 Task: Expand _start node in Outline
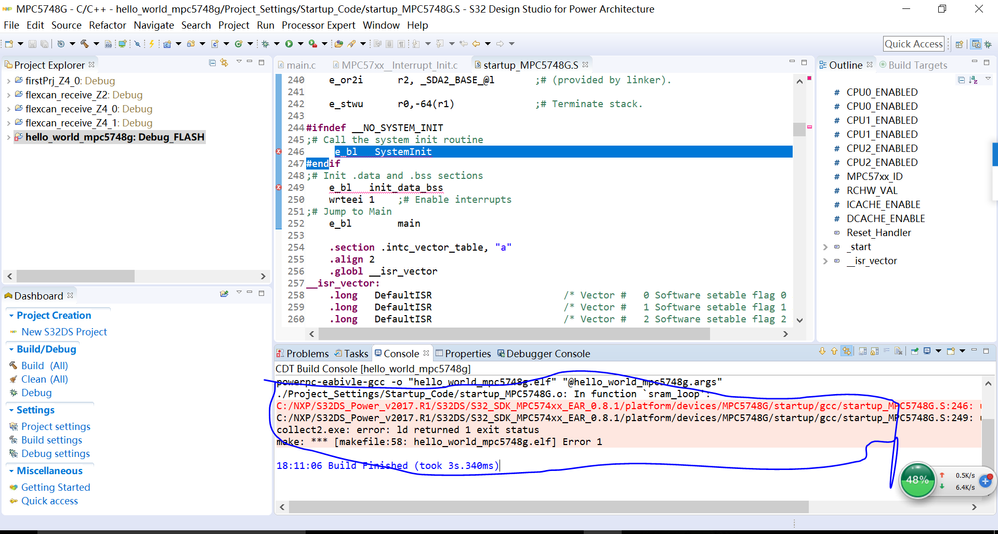[x=826, y=246]
